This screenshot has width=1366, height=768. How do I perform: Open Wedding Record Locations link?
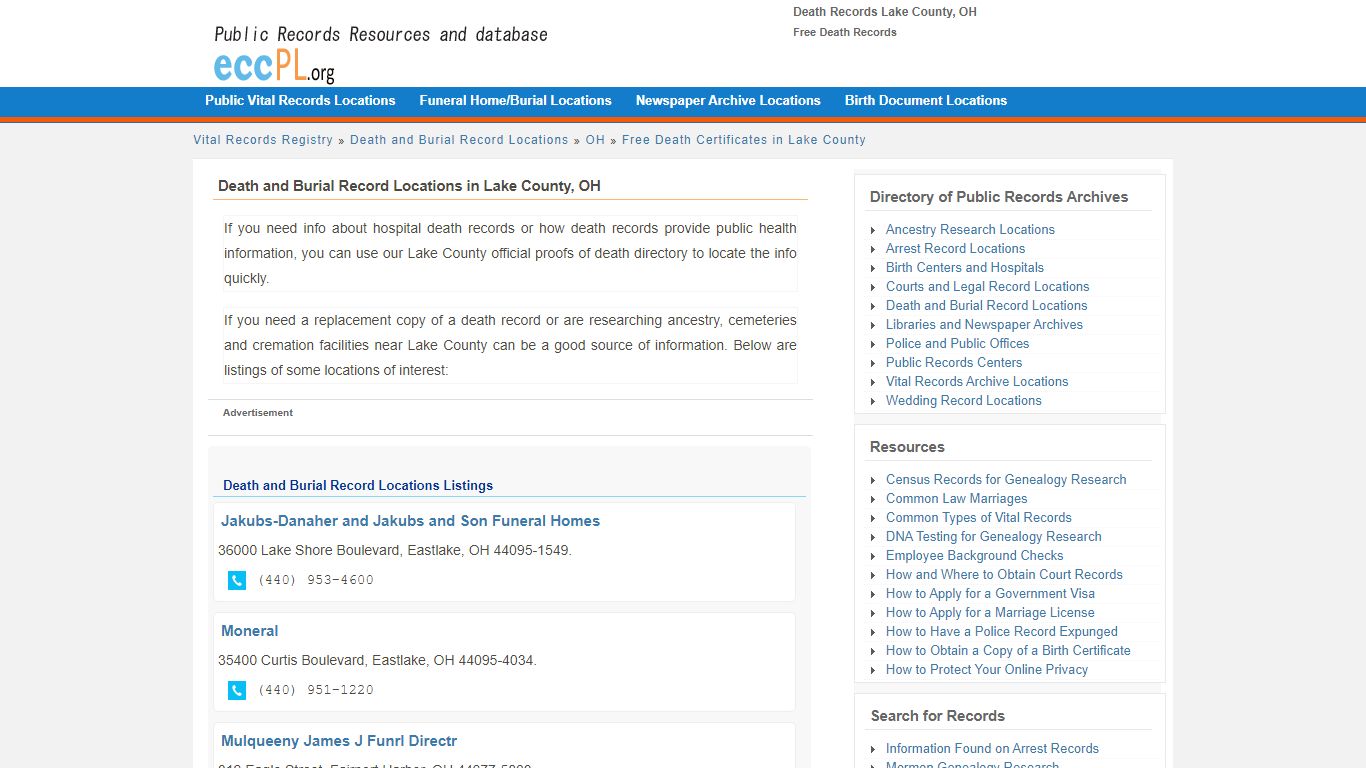click(x=964, y=400)
